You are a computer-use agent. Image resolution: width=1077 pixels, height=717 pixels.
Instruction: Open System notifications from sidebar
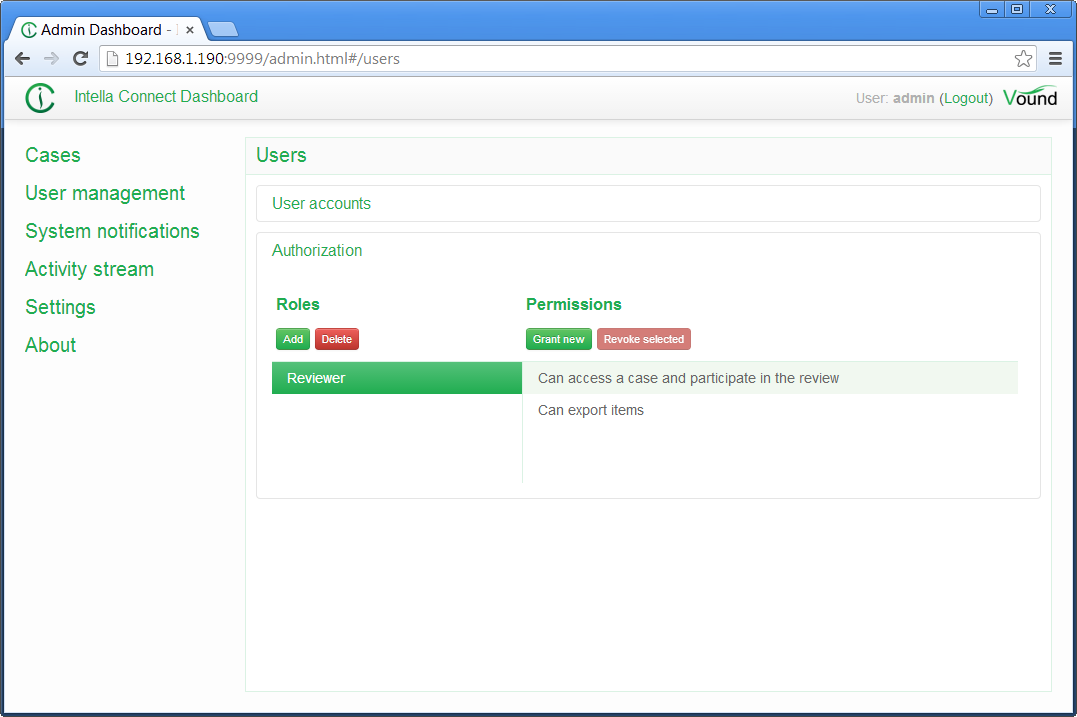pyautogui.click(x=112, y=231)
